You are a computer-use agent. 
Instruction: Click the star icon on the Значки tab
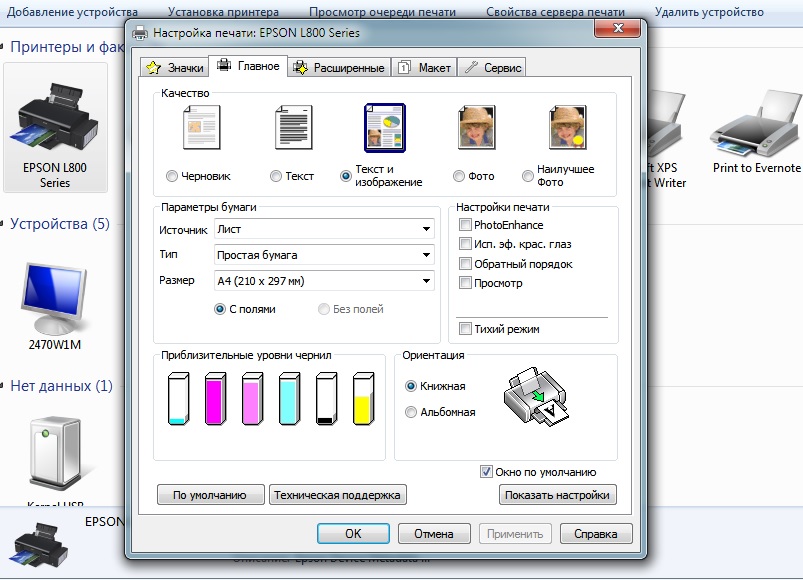tap(153, 68)
